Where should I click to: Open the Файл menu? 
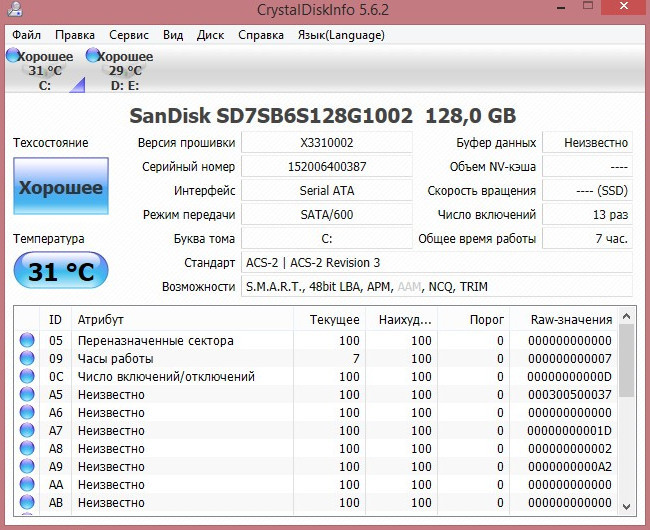[x=26, y=35]
